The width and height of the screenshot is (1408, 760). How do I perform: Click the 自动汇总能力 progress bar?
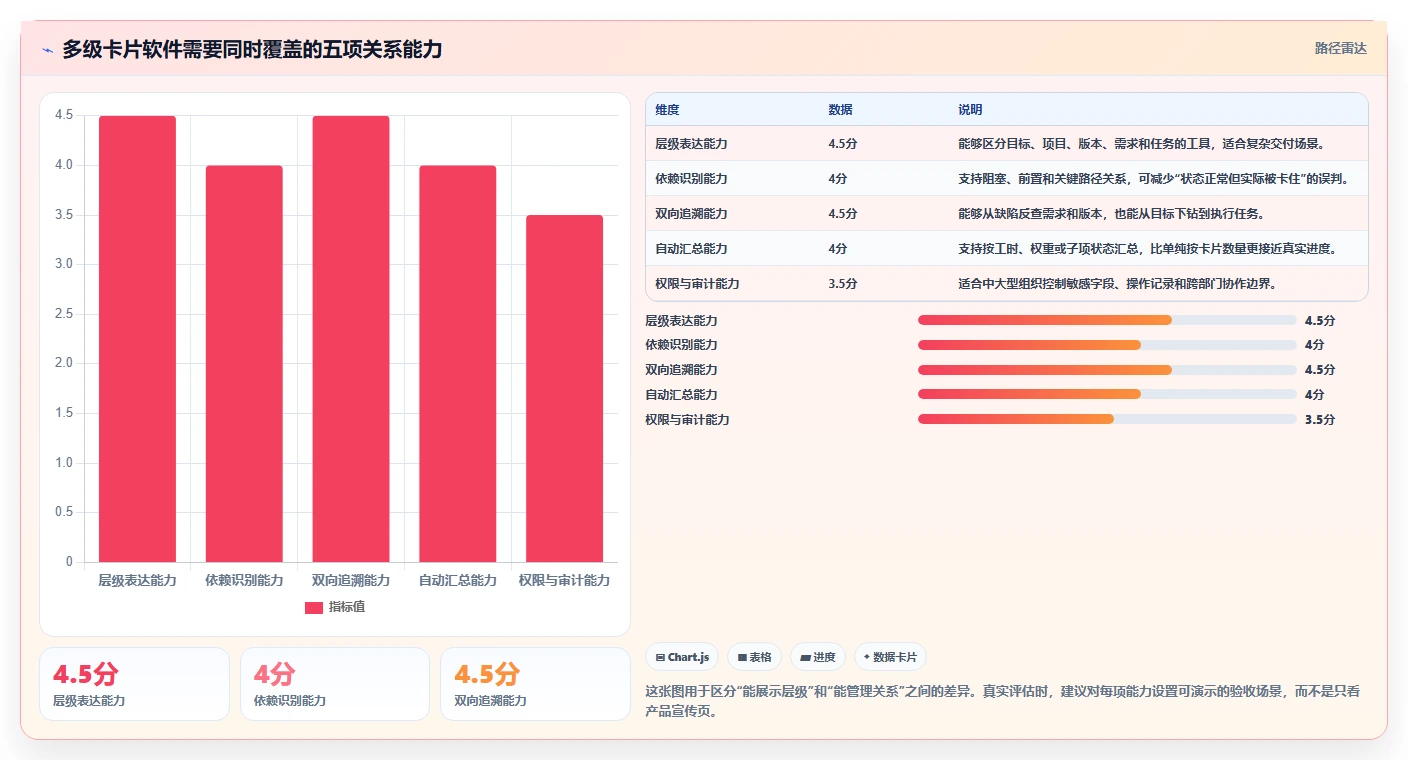(1107, 394)
